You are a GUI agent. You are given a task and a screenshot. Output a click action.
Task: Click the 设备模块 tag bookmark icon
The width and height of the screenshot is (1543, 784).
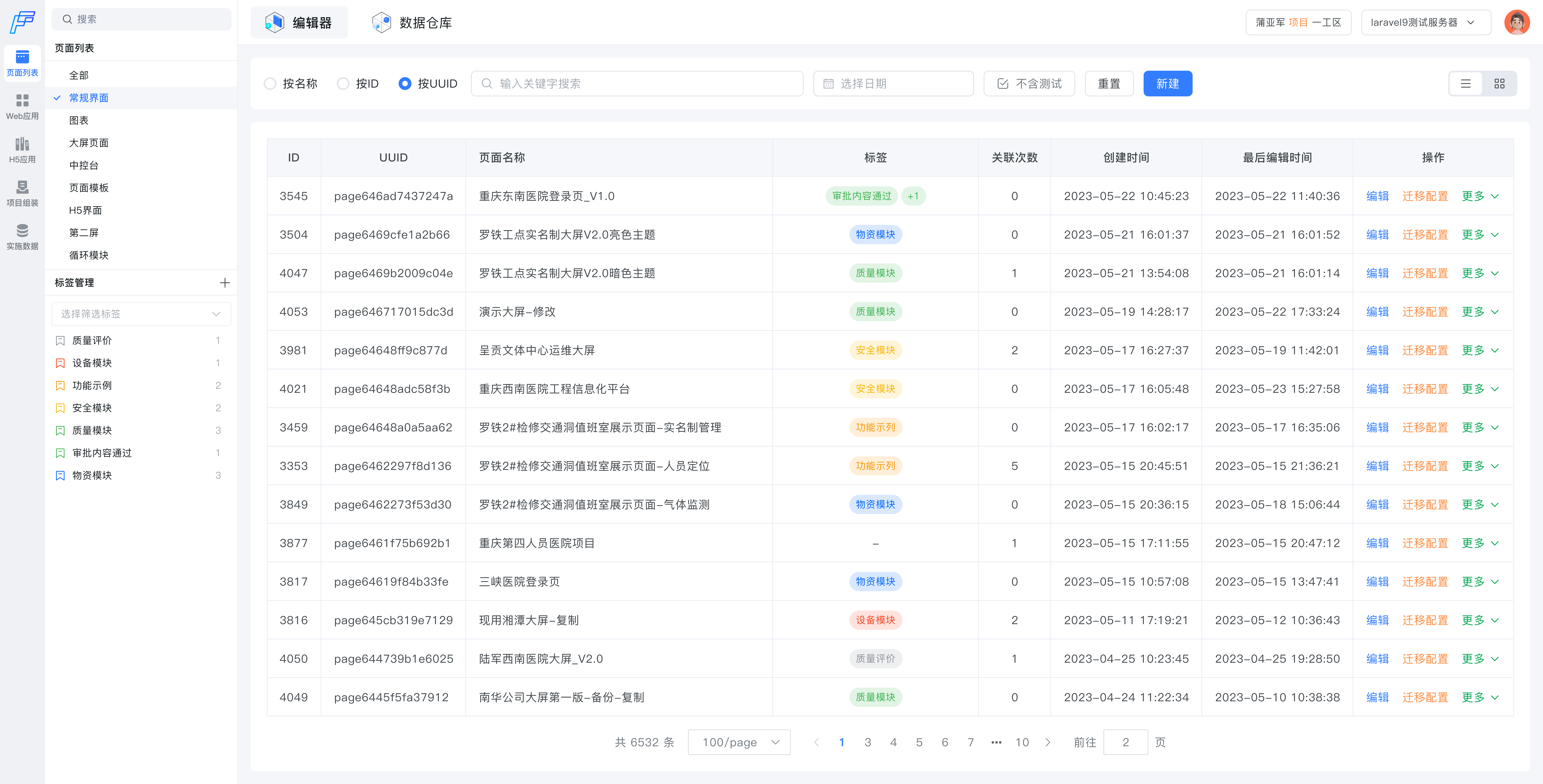pyautogui.click(x=60, y=363)
